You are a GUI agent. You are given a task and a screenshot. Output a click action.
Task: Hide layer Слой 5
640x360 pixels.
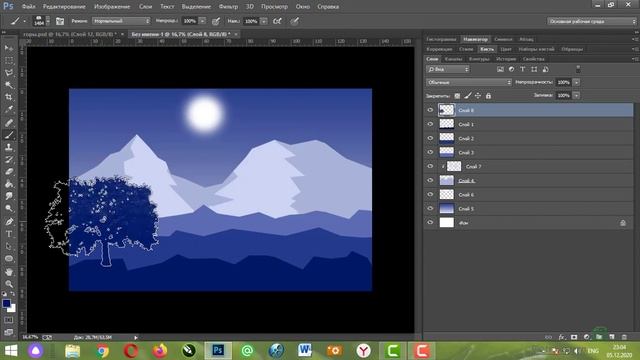tap(430, 208)
